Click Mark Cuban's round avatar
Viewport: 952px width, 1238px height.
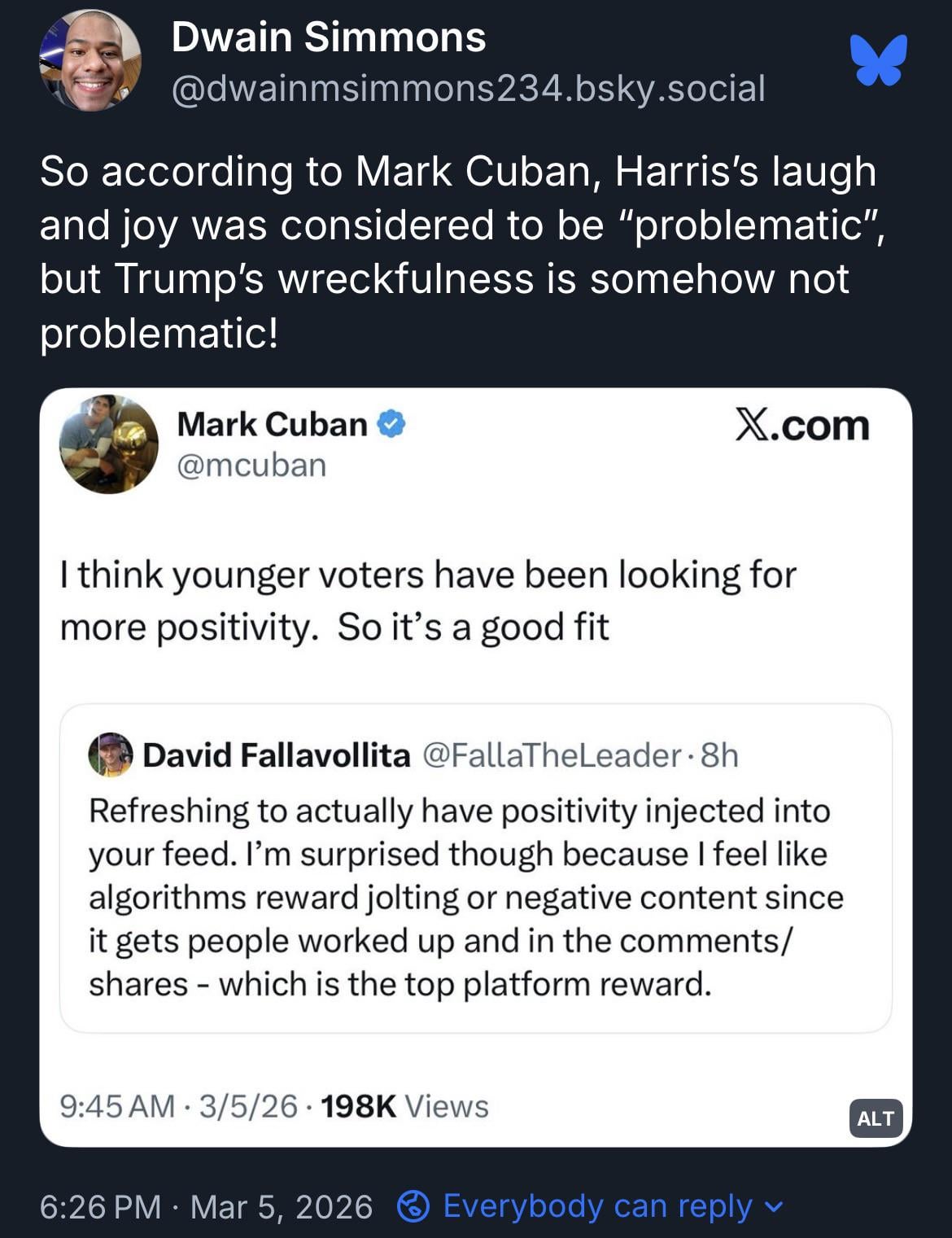pyautogui.click(x=109, y=444)
